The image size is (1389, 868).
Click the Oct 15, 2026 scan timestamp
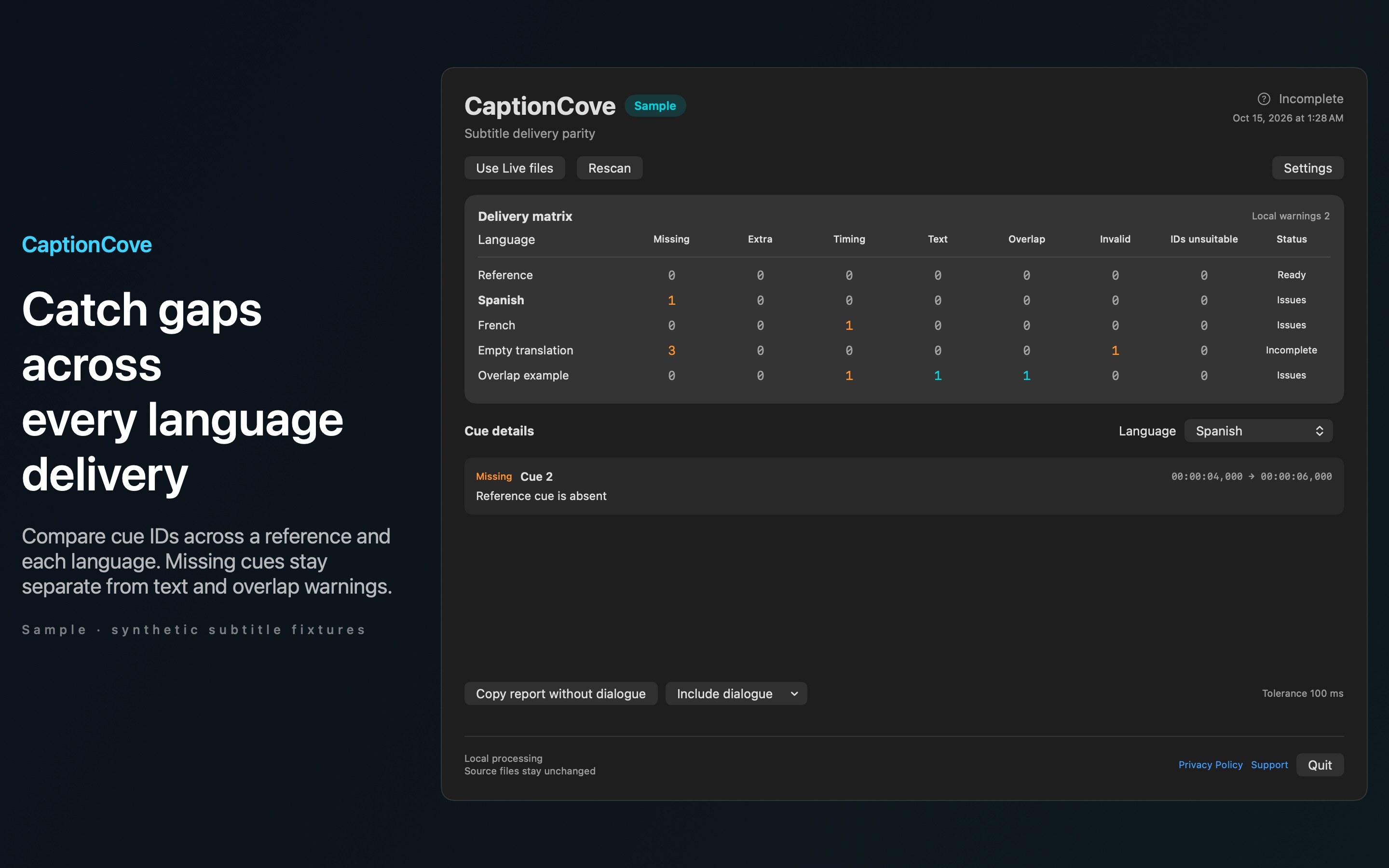[1287, 118]
